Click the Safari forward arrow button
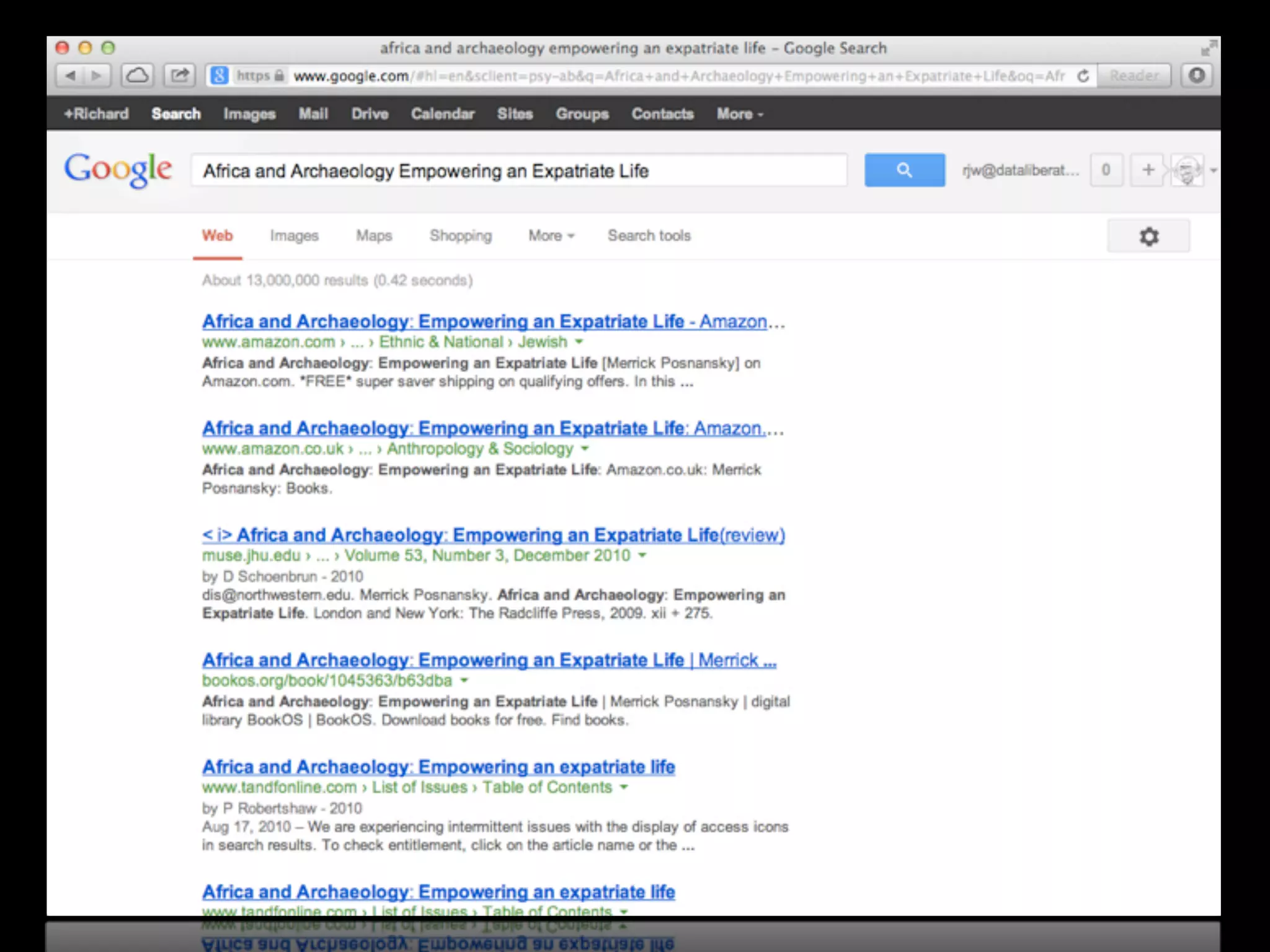This screenshot has width=1270, height=952. 97,76
